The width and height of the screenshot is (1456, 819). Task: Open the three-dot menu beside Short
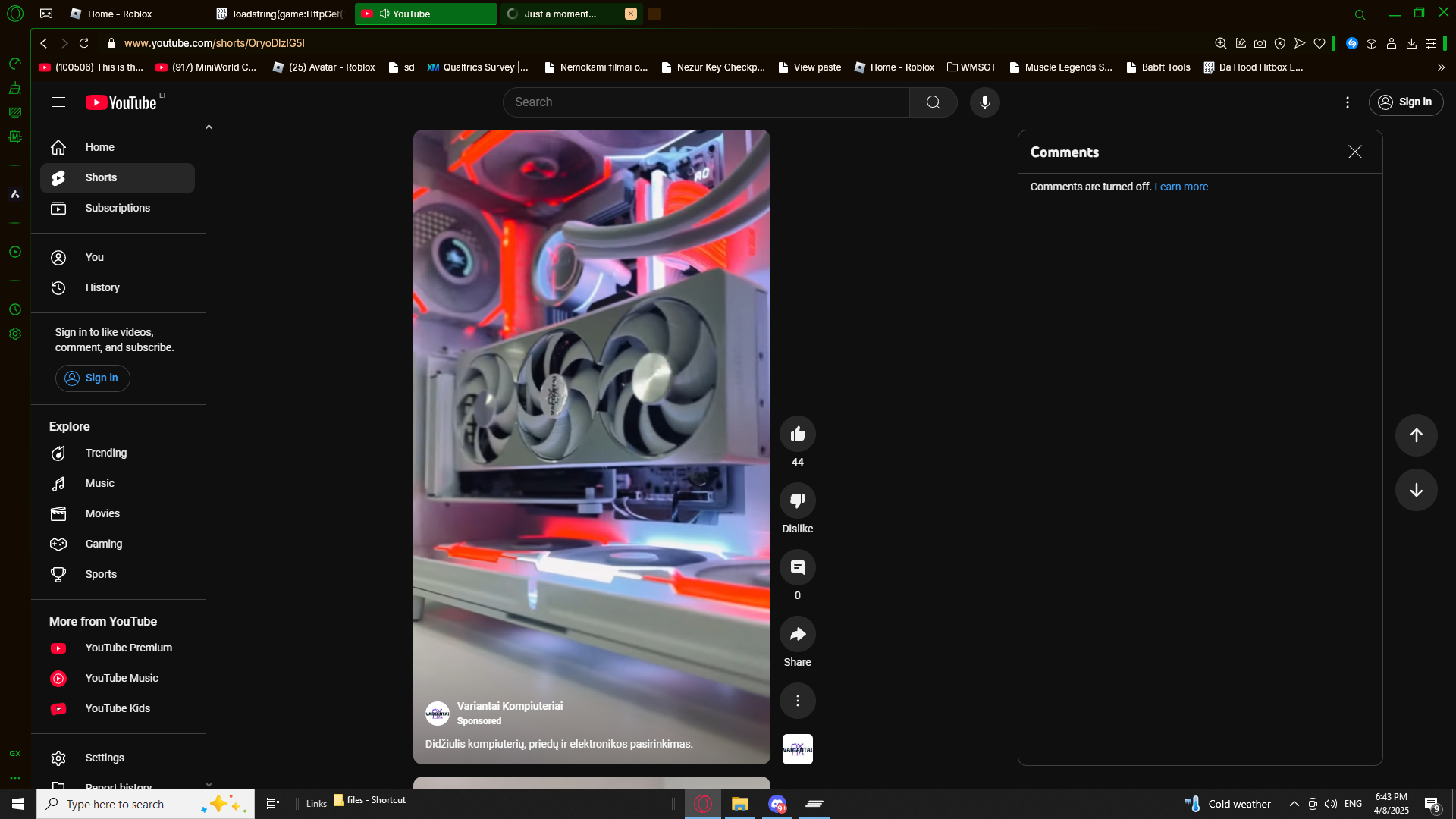797,701
